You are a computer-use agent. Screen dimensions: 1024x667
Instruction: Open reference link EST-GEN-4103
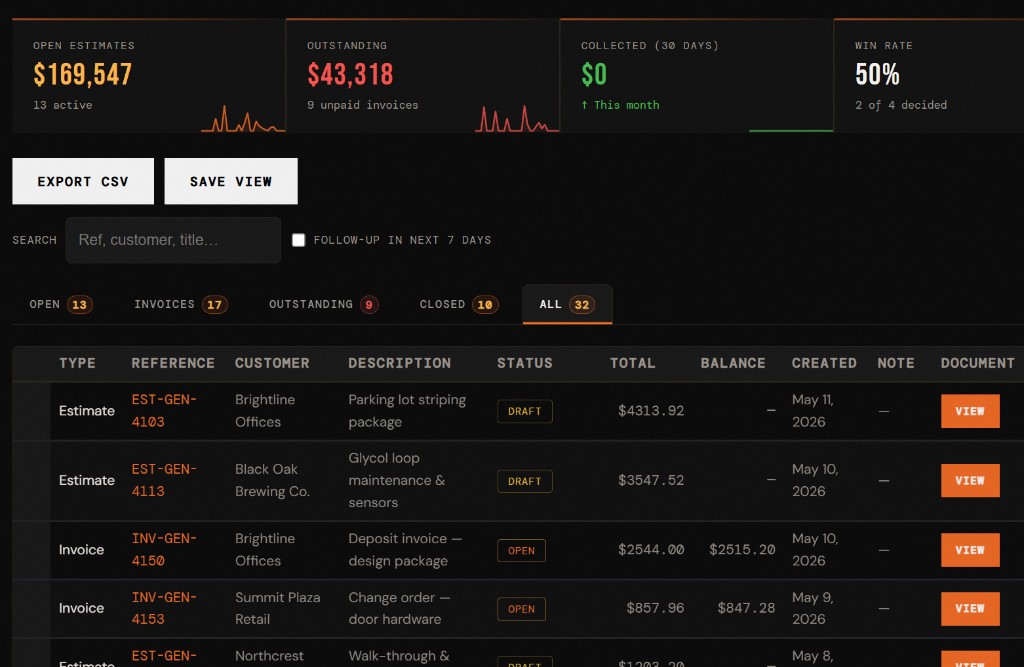pyautogui.click(x=164, y=410)
